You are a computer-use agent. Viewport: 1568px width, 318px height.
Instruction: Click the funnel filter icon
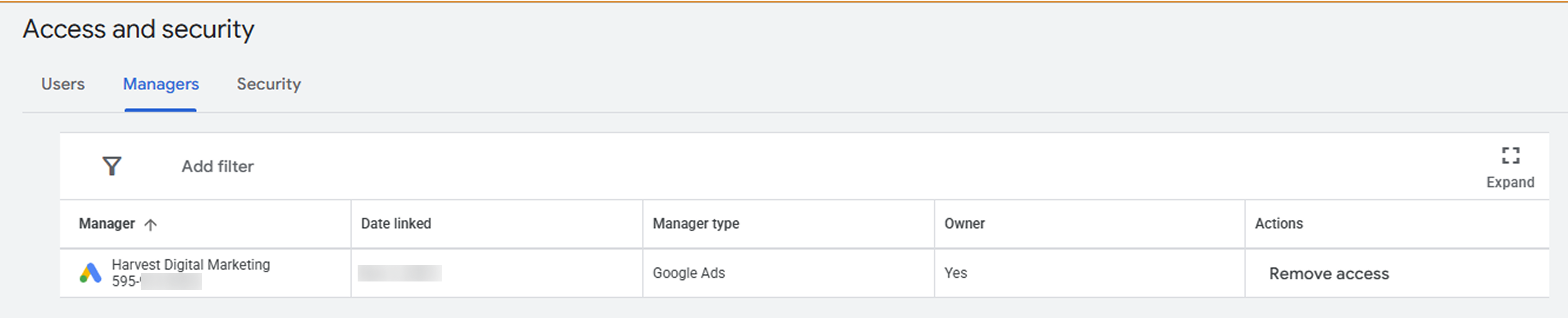click(112, 166)
